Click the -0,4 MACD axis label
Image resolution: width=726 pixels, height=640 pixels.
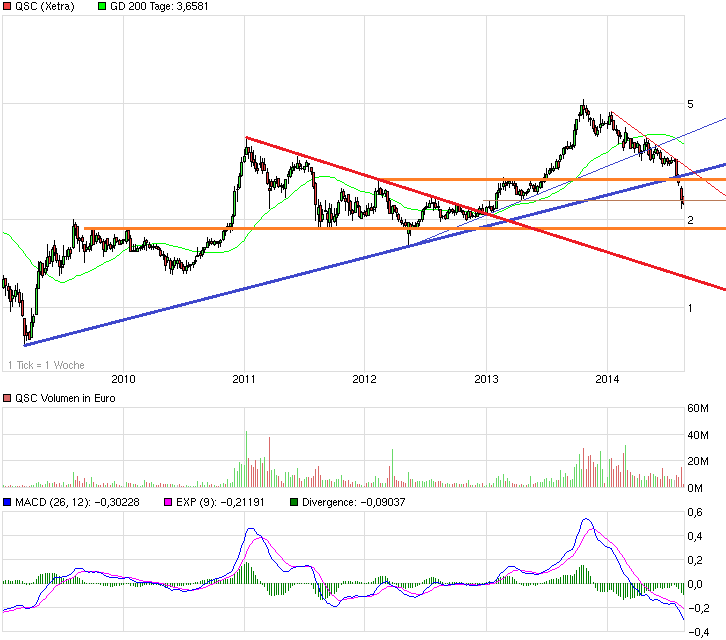699,632
